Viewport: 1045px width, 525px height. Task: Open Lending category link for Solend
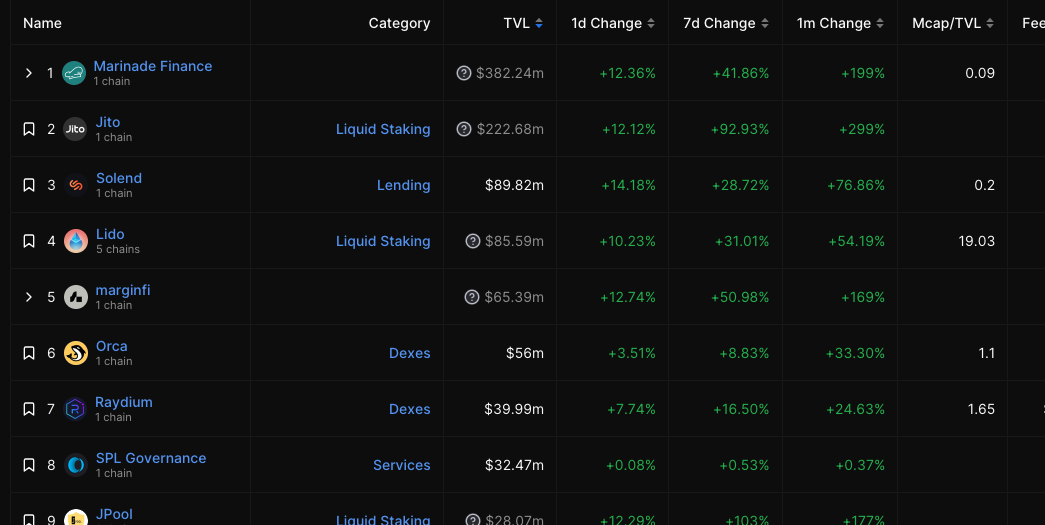click(403, 185)
